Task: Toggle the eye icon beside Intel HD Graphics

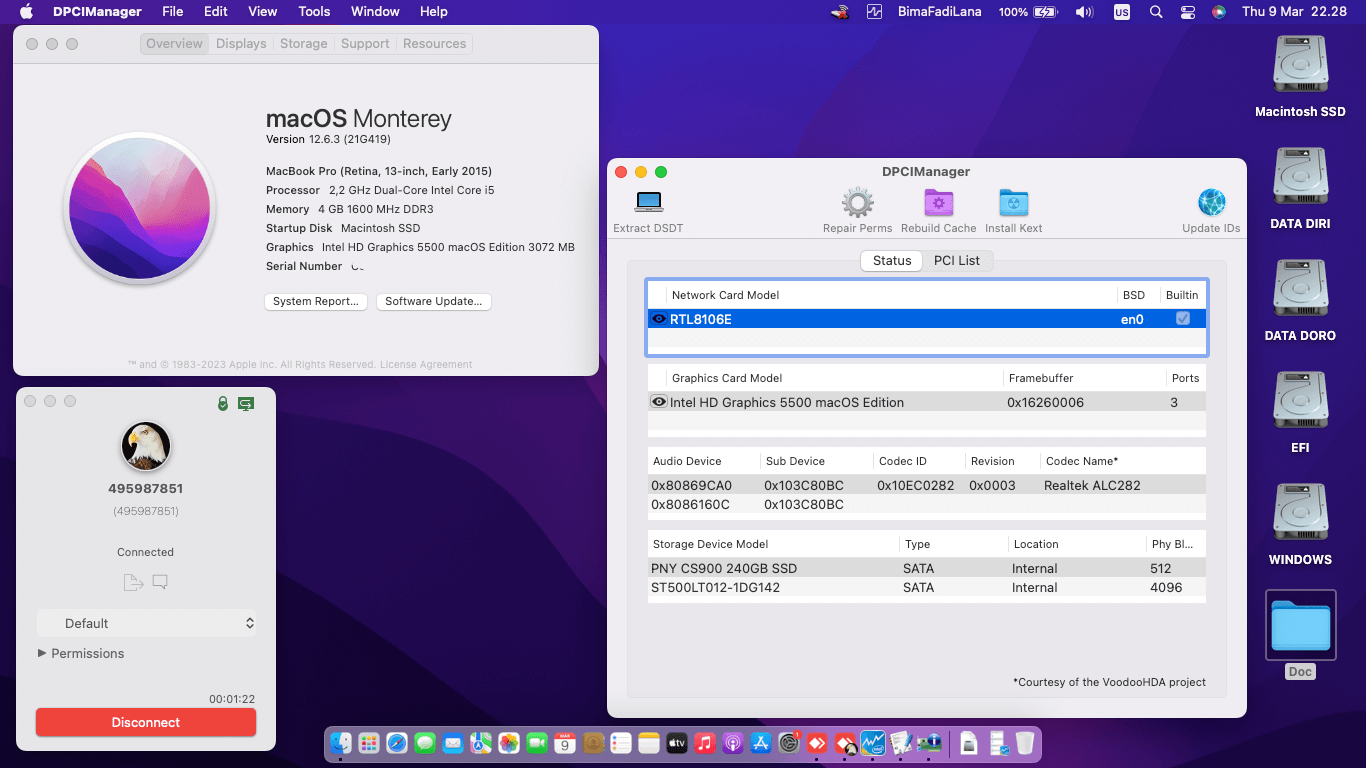Action: [x=659, y=402]
